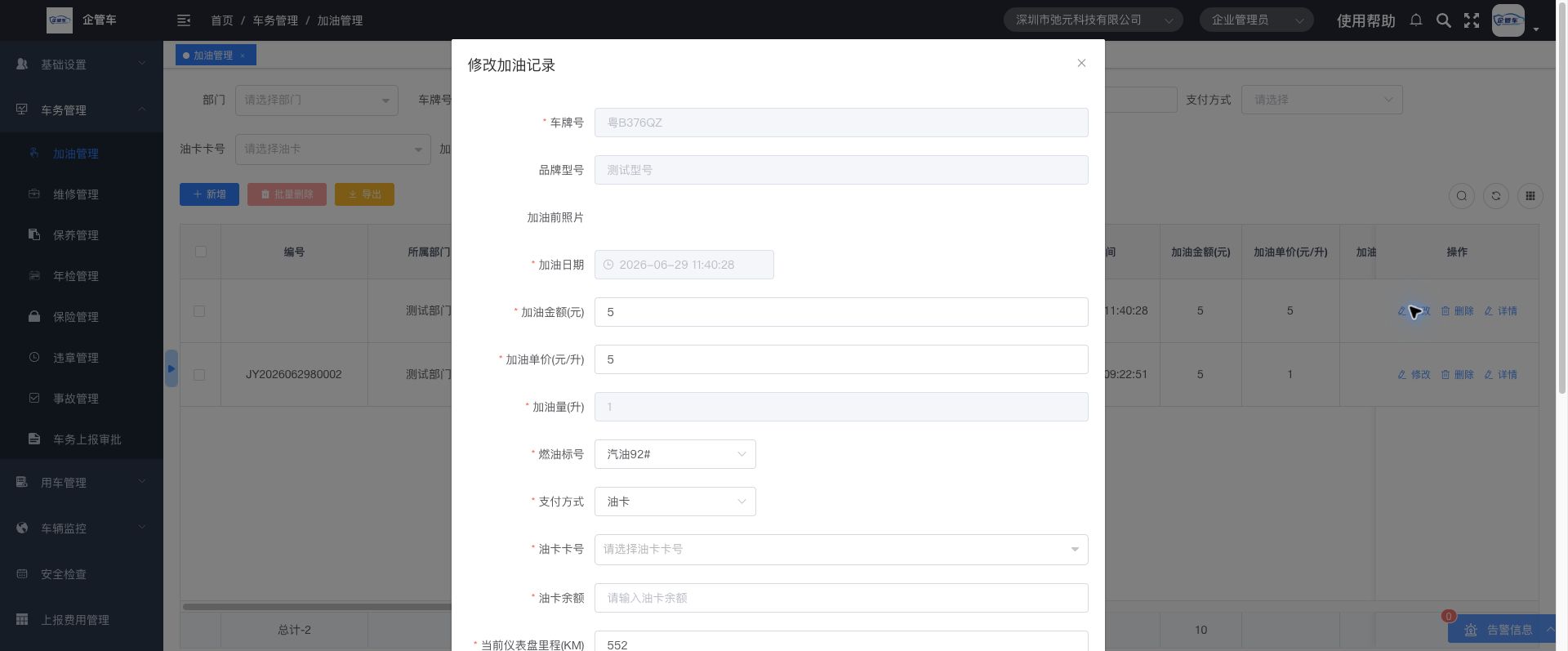Click the 使用帮助 link

pyautogui.click(x=1365, y=20)
